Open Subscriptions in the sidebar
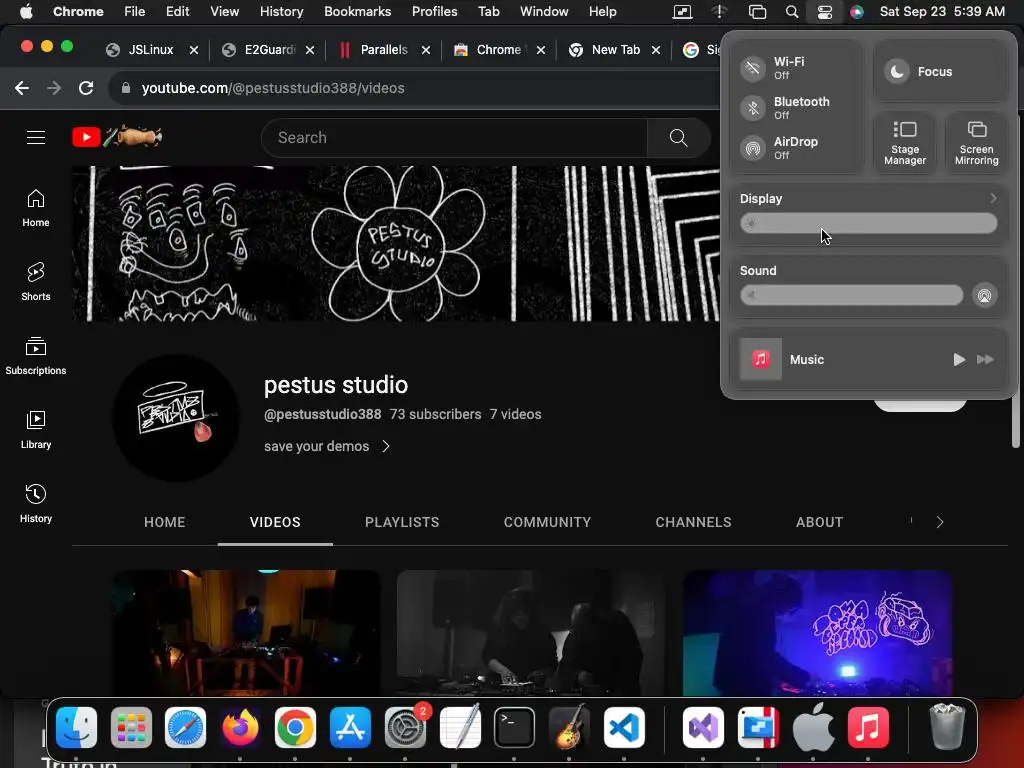Screen dimensions: 1024x768 [36, 356]
